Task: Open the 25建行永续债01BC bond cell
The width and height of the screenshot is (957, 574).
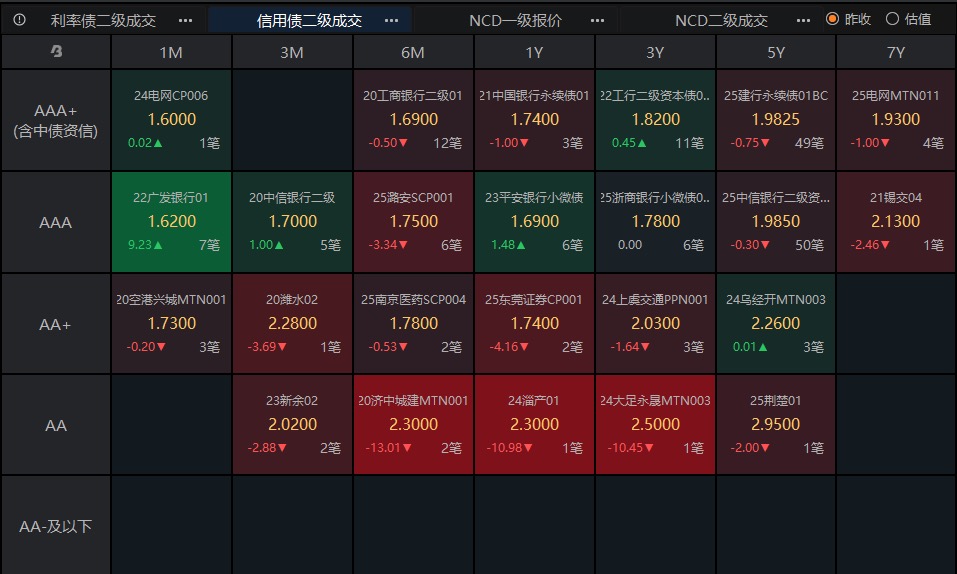Action: click(x=776, y=120)
